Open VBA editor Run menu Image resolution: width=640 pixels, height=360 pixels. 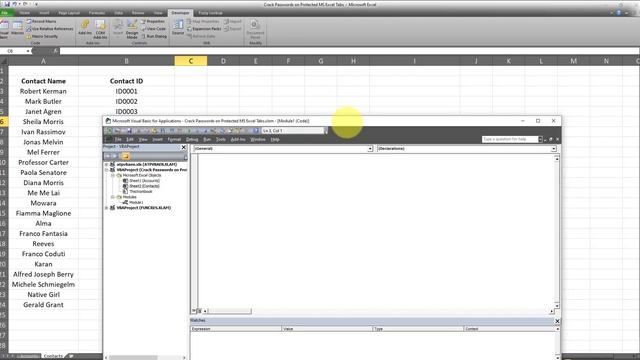tap(207, 139)
